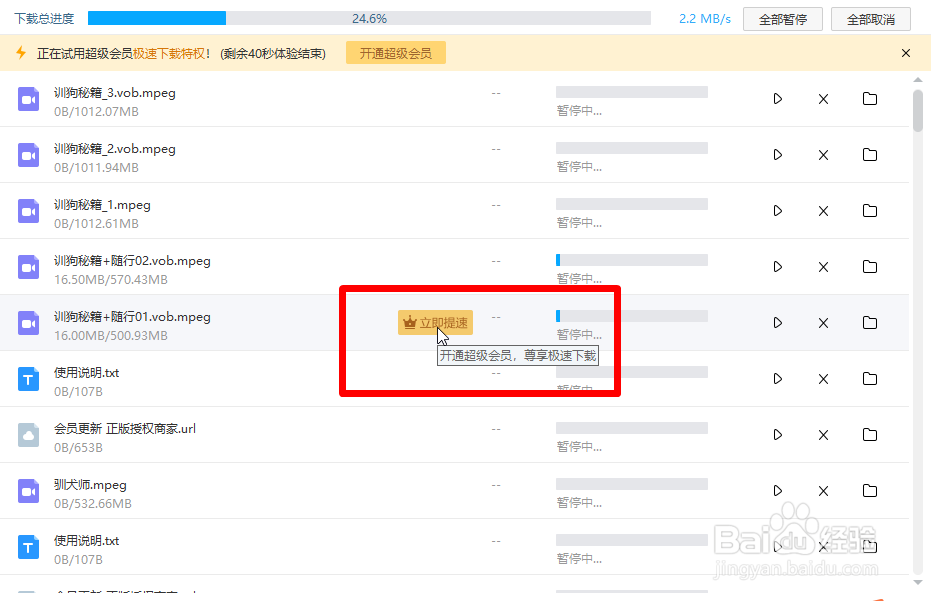931x601 pixels.
Task: Click video file icon of 训狗秘籍_3.vob.mpeg
Action: point(28,99)
